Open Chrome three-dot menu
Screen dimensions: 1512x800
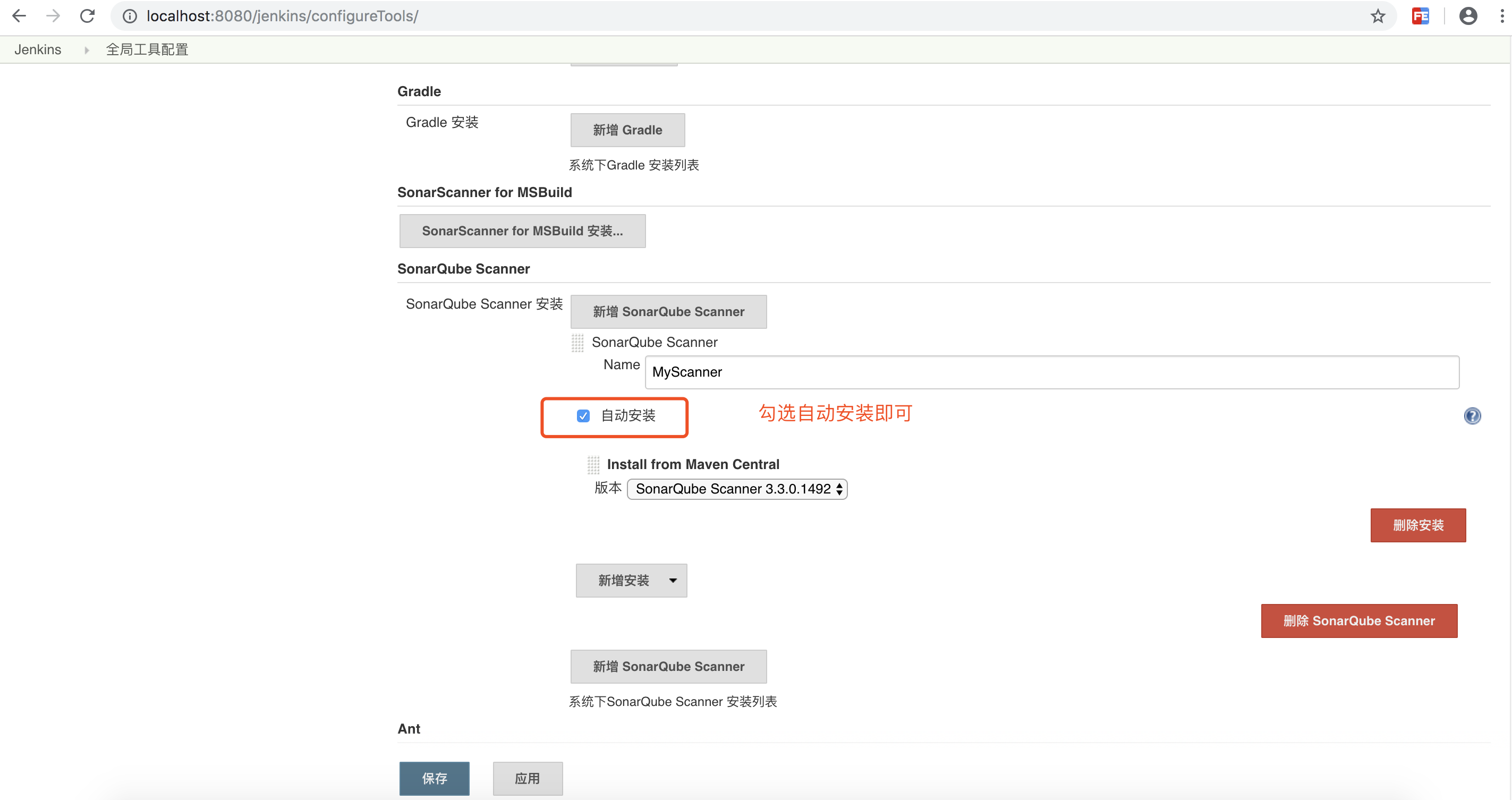click(x=1501, y=16)
